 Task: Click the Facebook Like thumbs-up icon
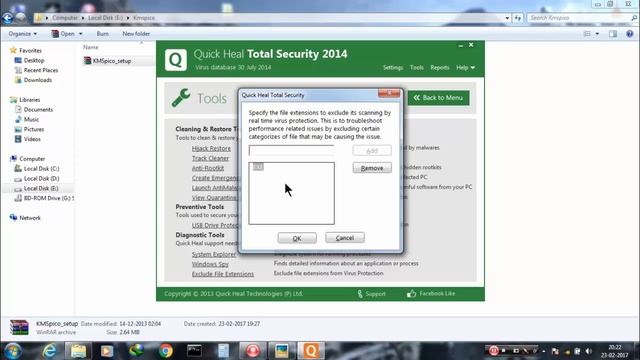411,293
